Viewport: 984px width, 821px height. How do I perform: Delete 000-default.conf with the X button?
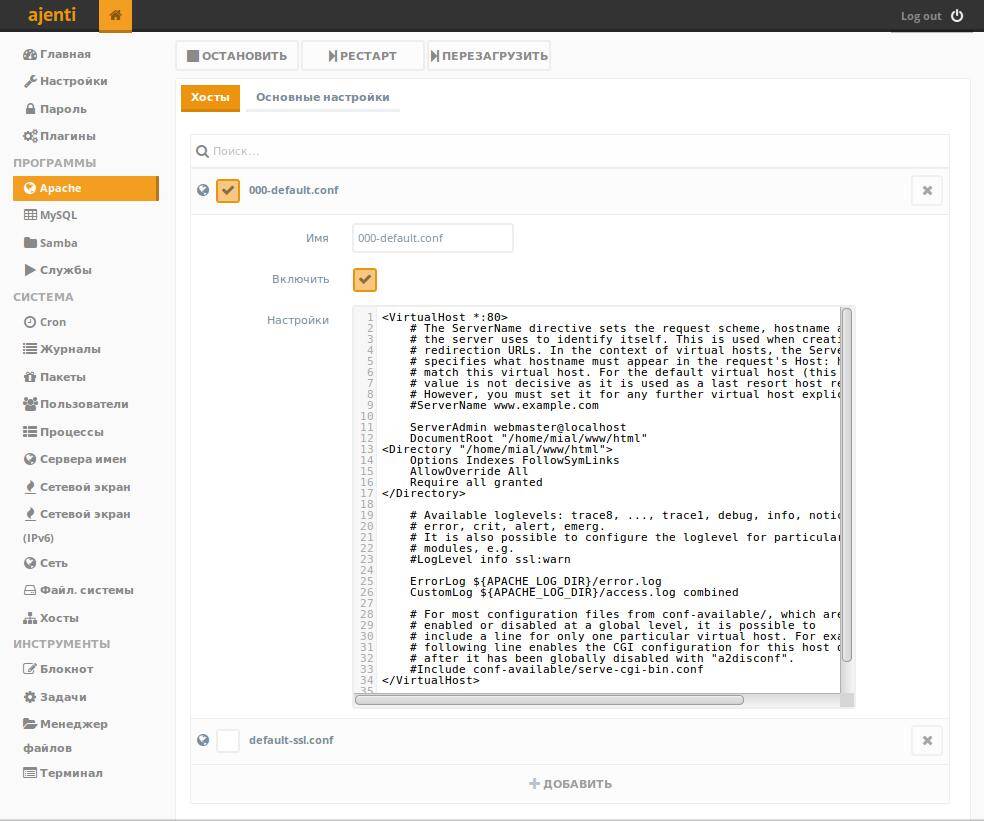[x=927, y=190]
